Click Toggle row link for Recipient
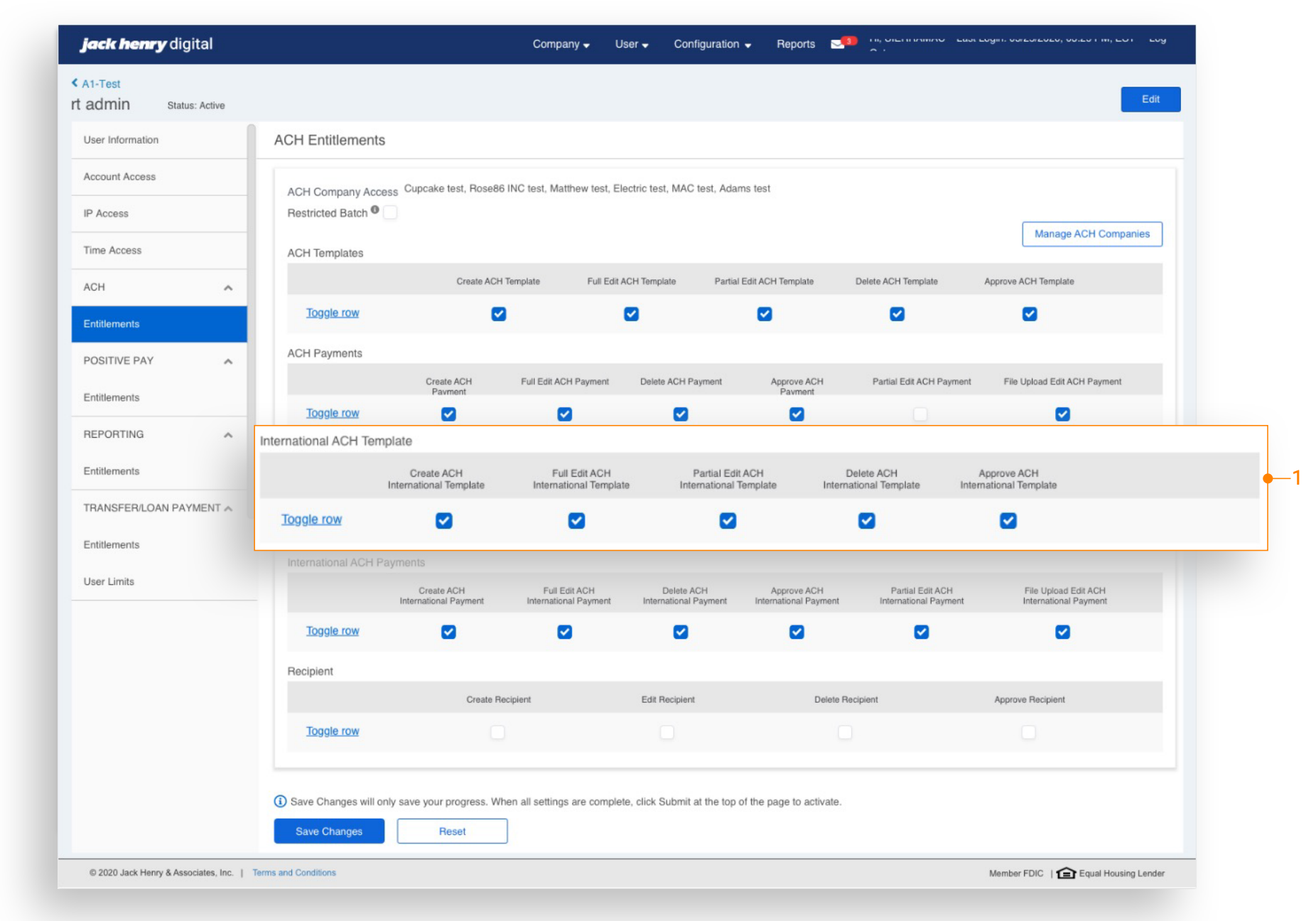 pyautogui.click(x=332, y=731)
